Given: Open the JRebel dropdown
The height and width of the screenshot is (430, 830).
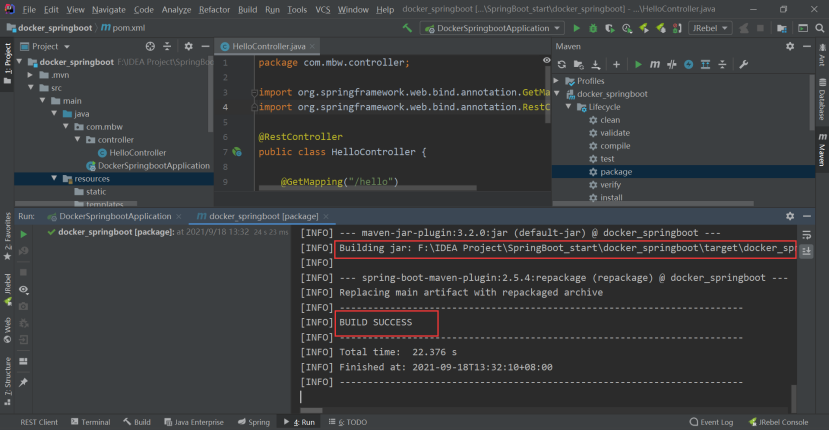Looking at the screenshot, I should point(710,28).
